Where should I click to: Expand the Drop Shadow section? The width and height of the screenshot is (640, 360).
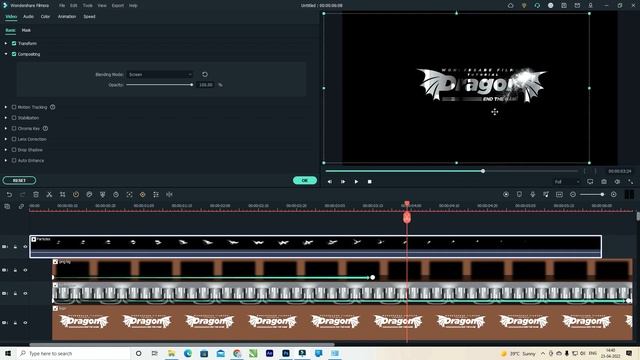(6, 150)
